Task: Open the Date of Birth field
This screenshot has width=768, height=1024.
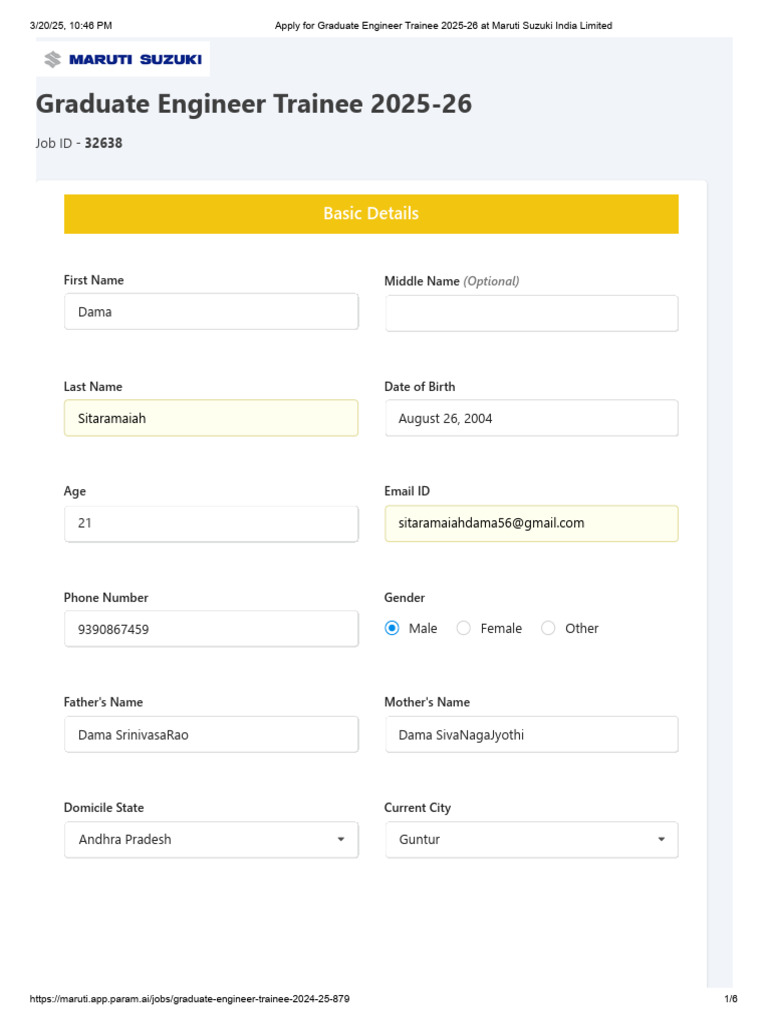Action: point(531,418)
